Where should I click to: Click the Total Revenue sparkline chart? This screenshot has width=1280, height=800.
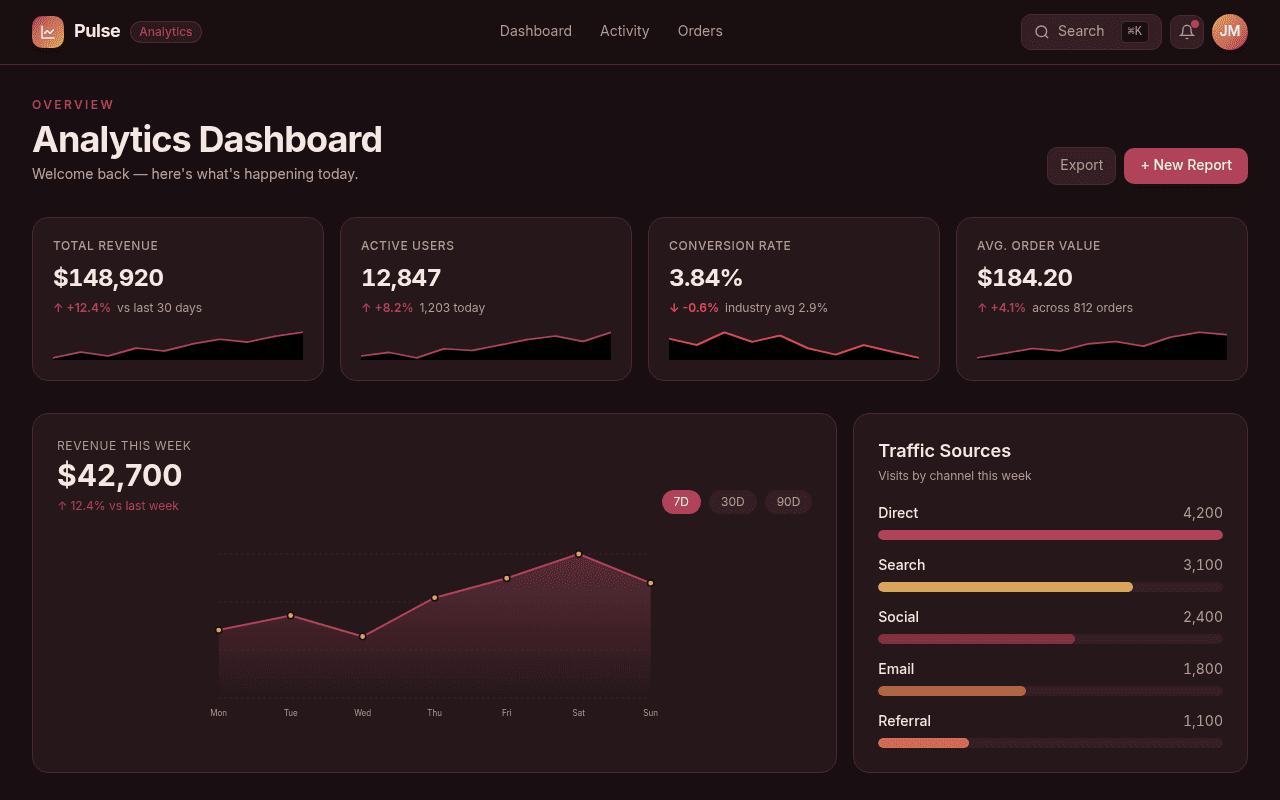[178, 345]
